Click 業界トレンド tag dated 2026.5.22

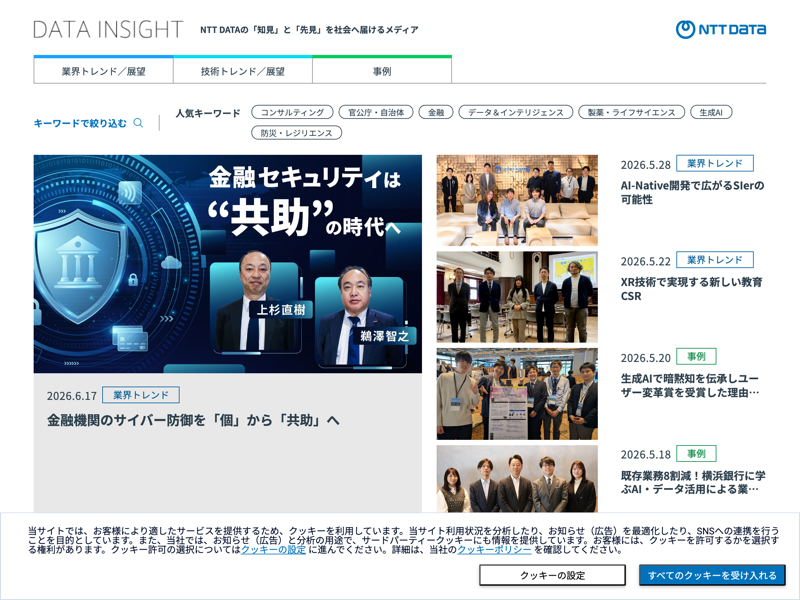[715, 260]
